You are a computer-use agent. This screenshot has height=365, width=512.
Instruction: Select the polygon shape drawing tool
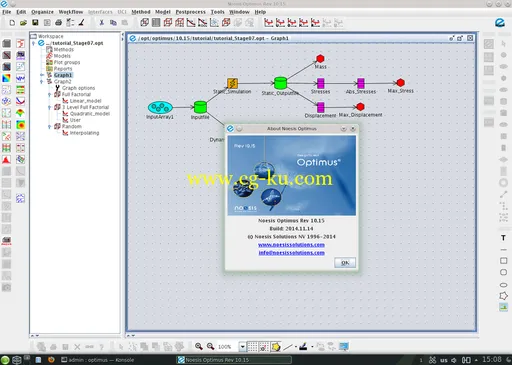pyautogui.click(x=503, y=296)
